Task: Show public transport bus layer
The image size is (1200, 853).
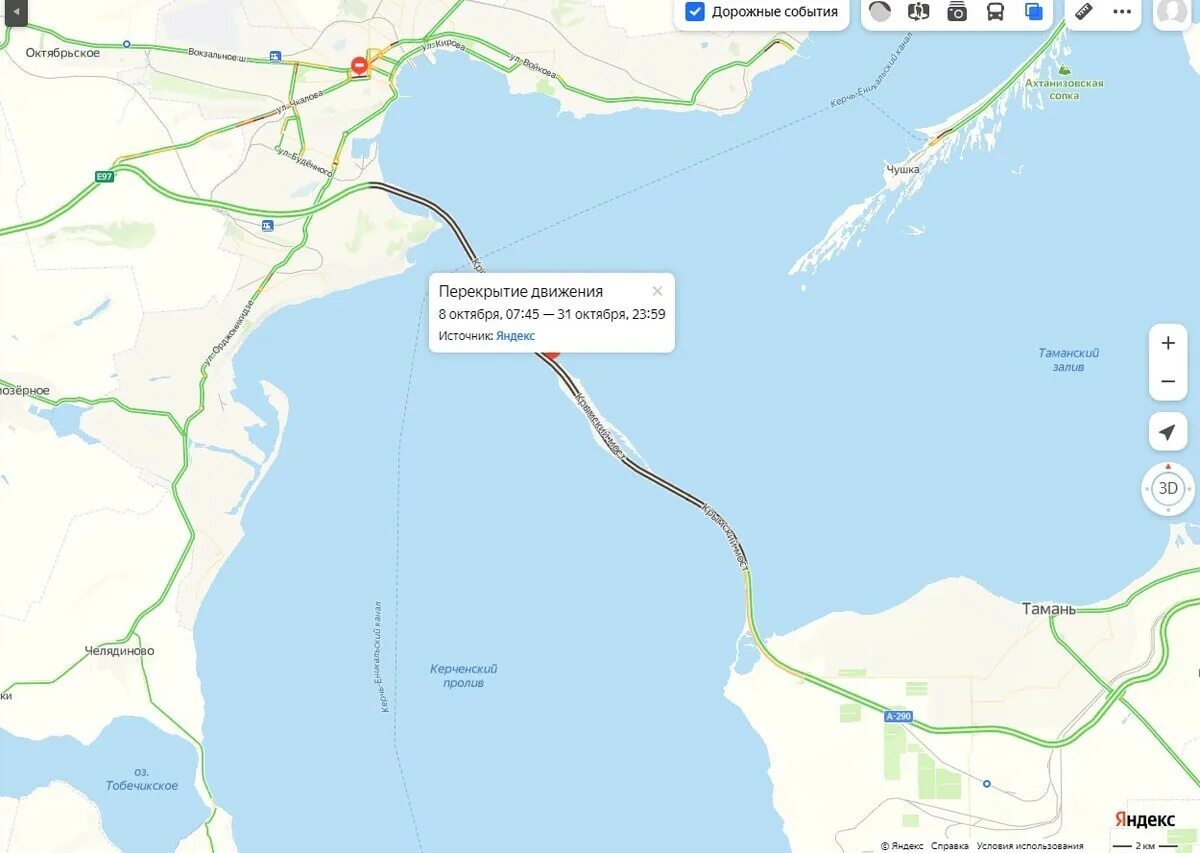Action: click(996, 12)
